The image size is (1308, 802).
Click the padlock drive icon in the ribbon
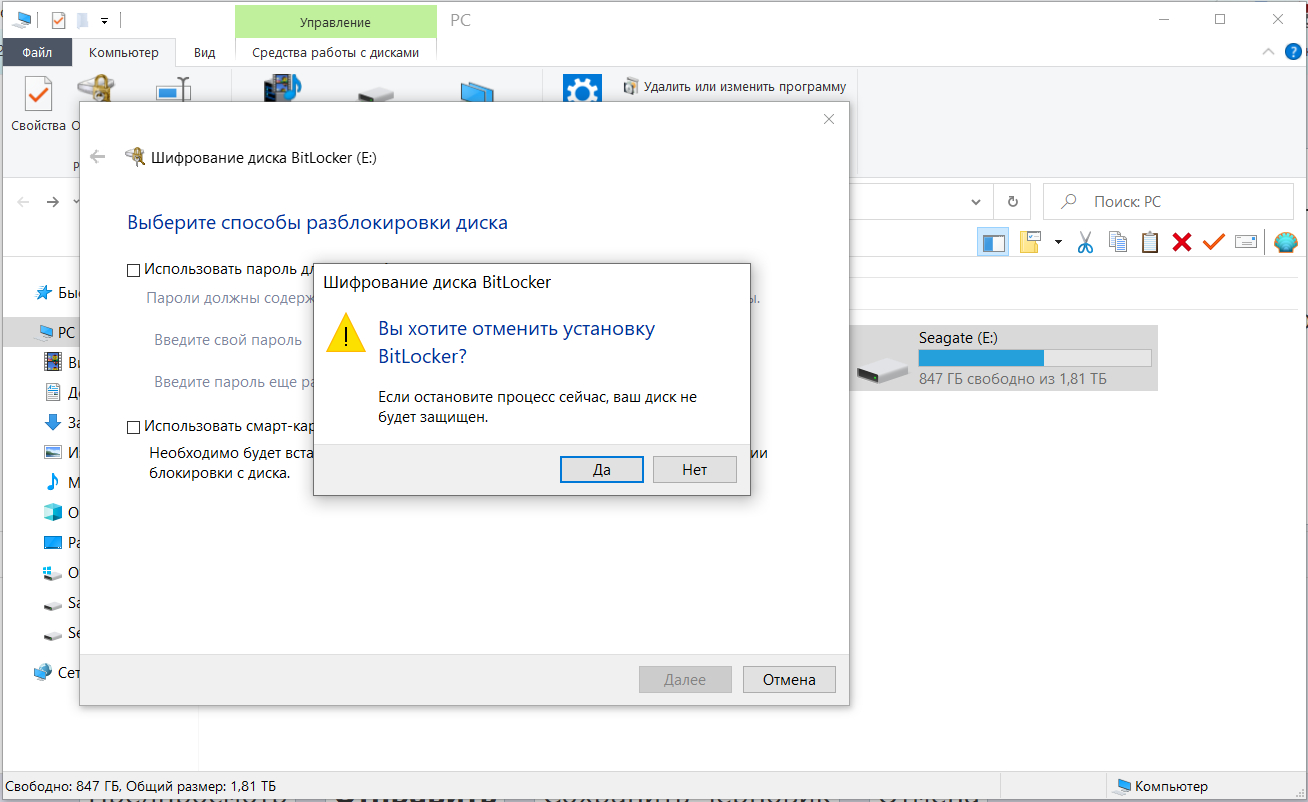[x=96, y=89]
